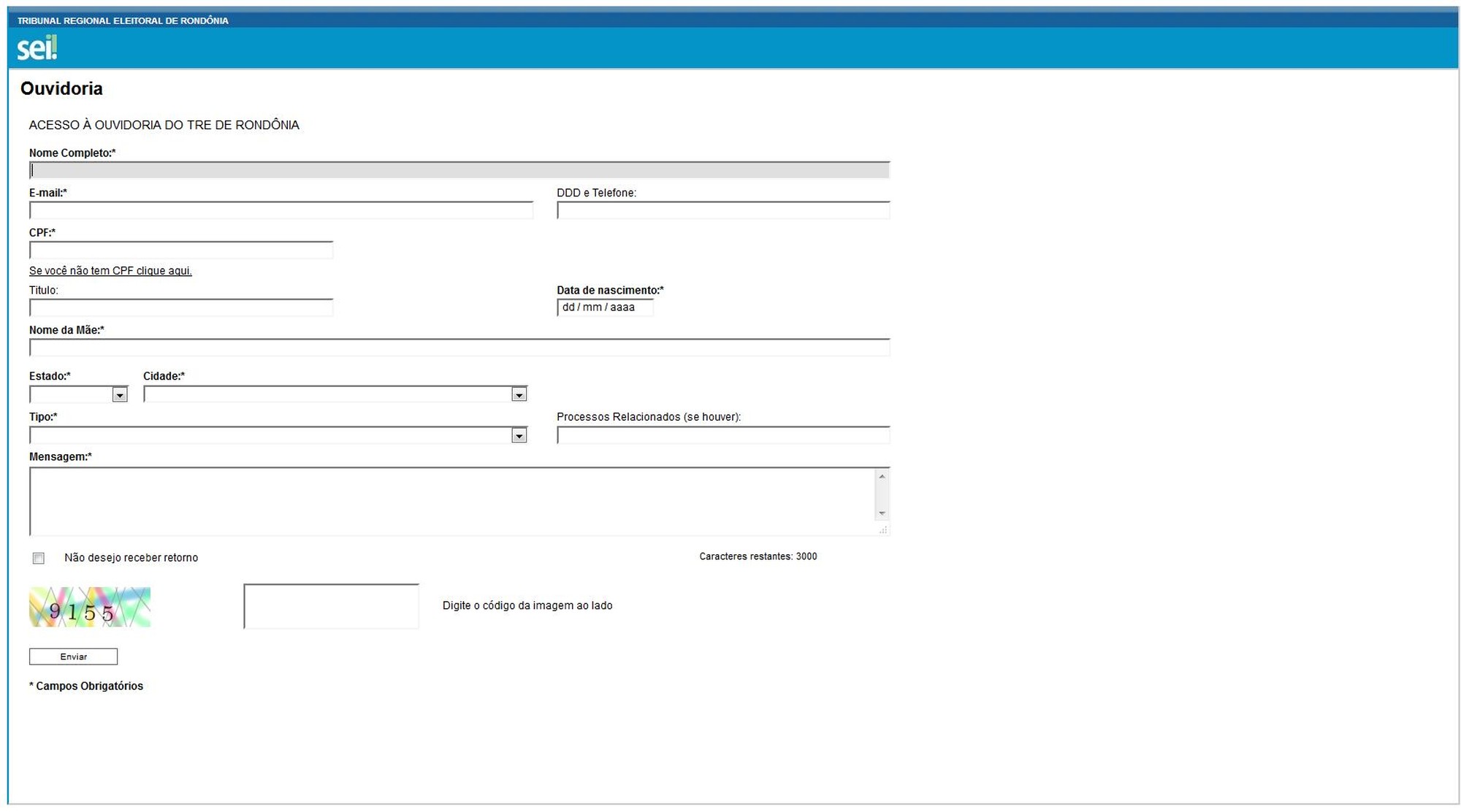
Task: Click the Data de nascimento date field
Action: coord(604,307)
